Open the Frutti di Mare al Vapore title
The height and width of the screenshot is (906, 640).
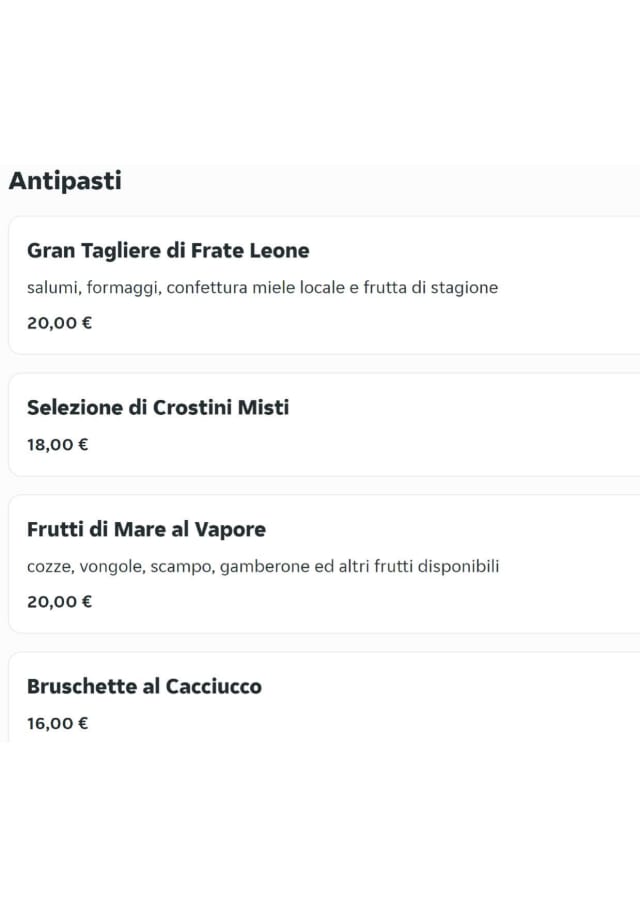click(146, 530)
